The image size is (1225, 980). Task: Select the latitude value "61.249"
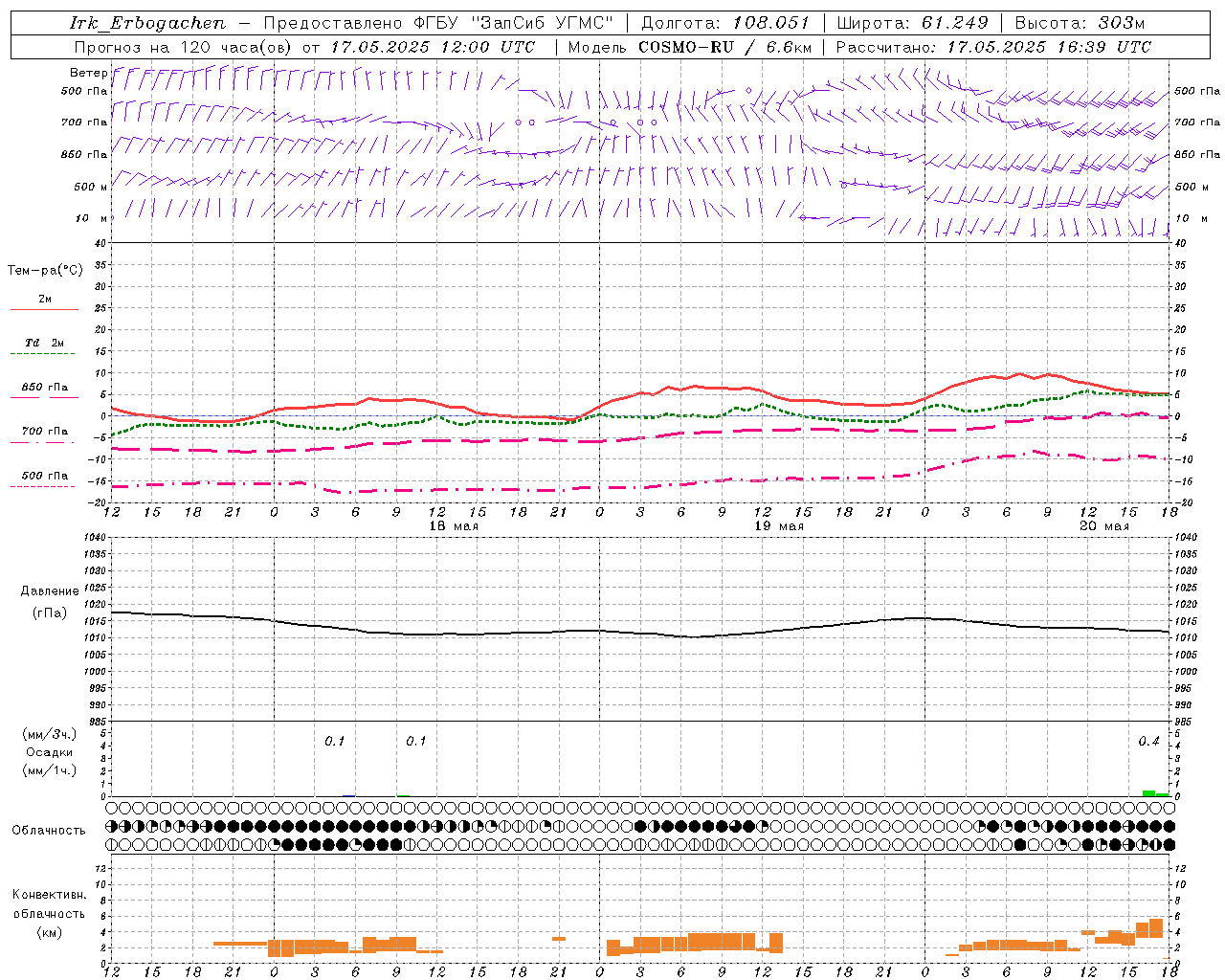coord(955,23)
